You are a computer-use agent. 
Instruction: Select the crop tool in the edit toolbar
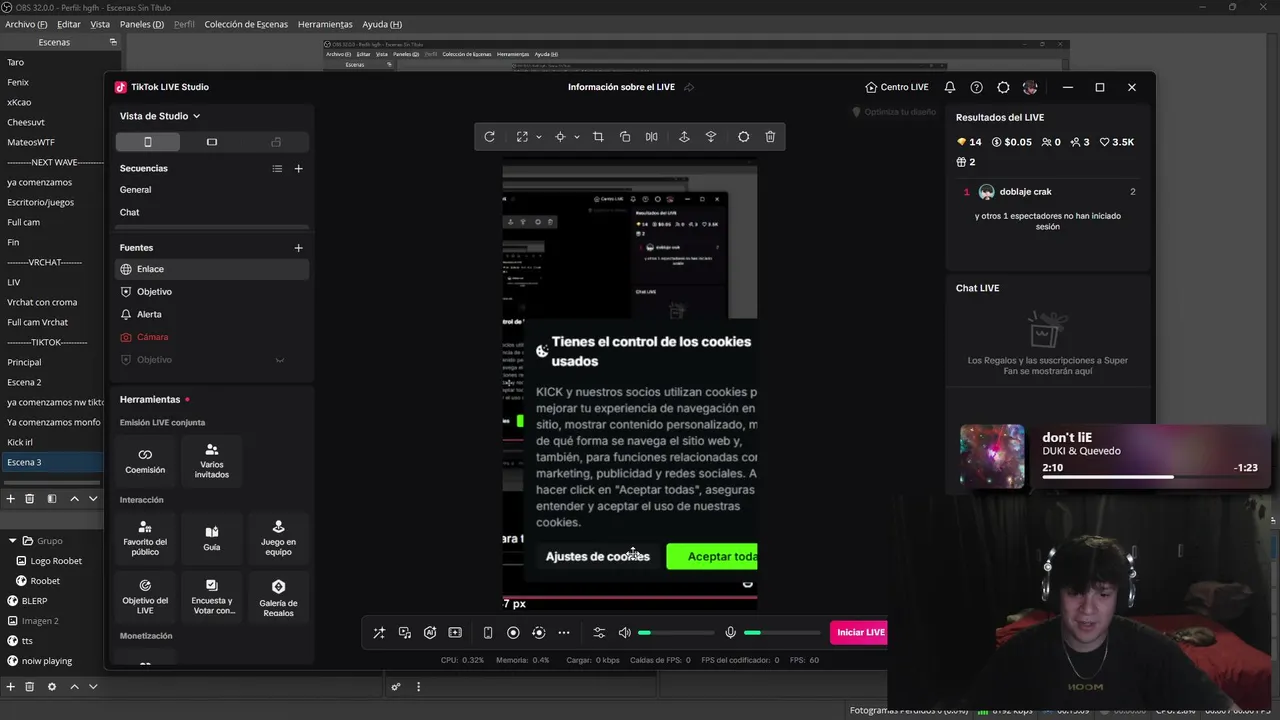point(598,137)
